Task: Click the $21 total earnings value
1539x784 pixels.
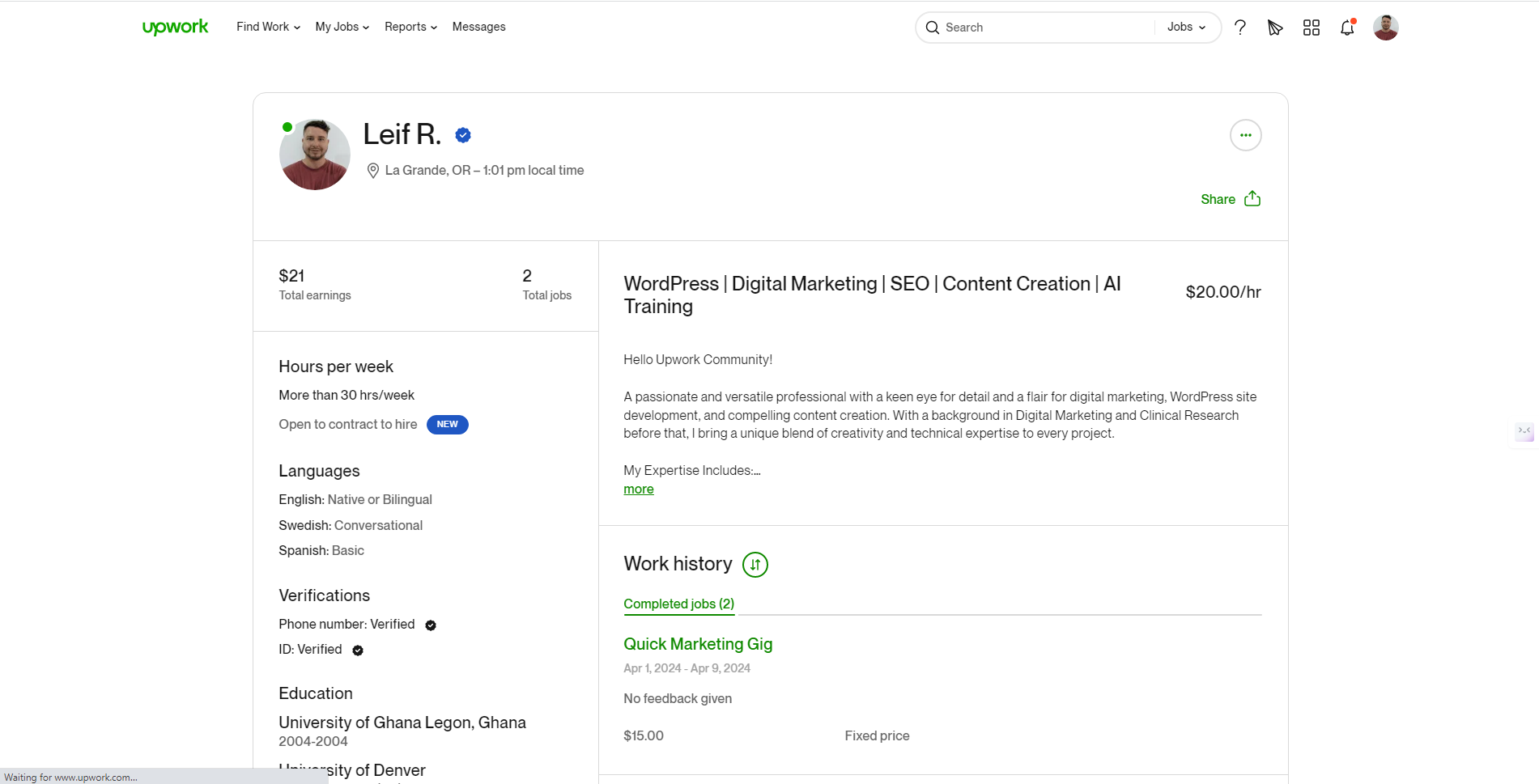Action: pos(291,276)
